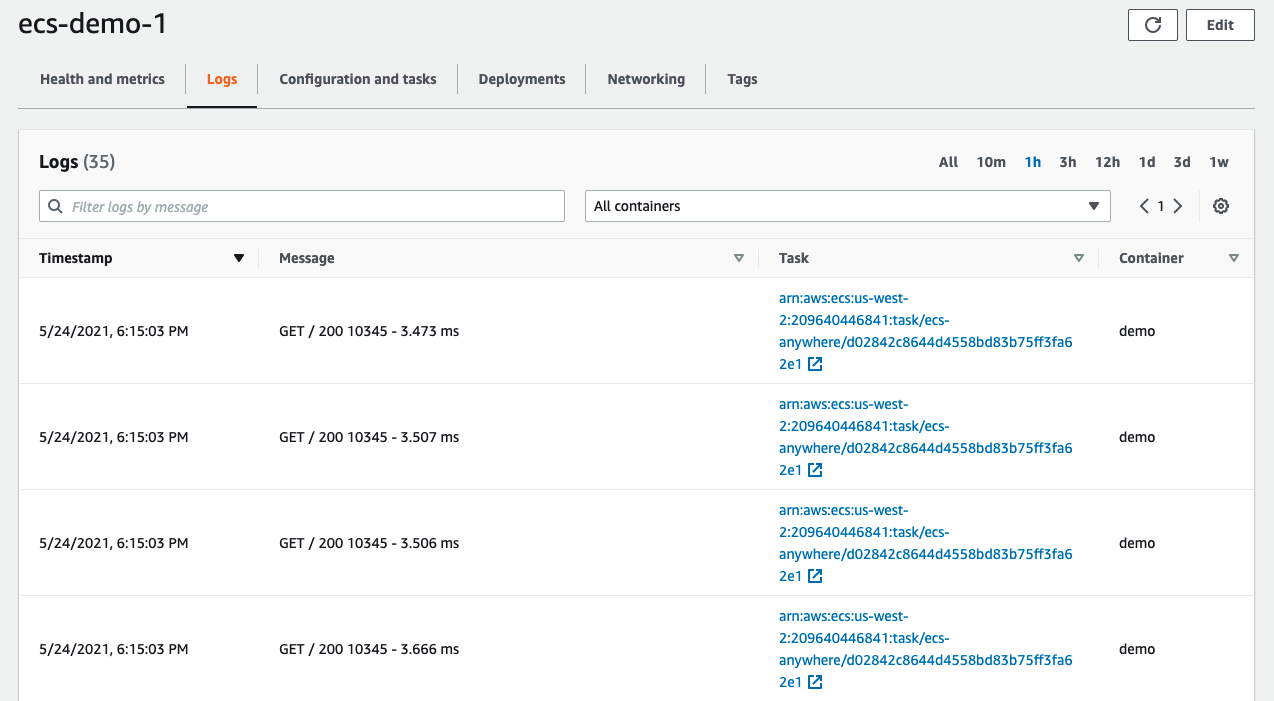Select 10m time range
The width and height of the screenshot is (1274, 701).
point(991,162)
